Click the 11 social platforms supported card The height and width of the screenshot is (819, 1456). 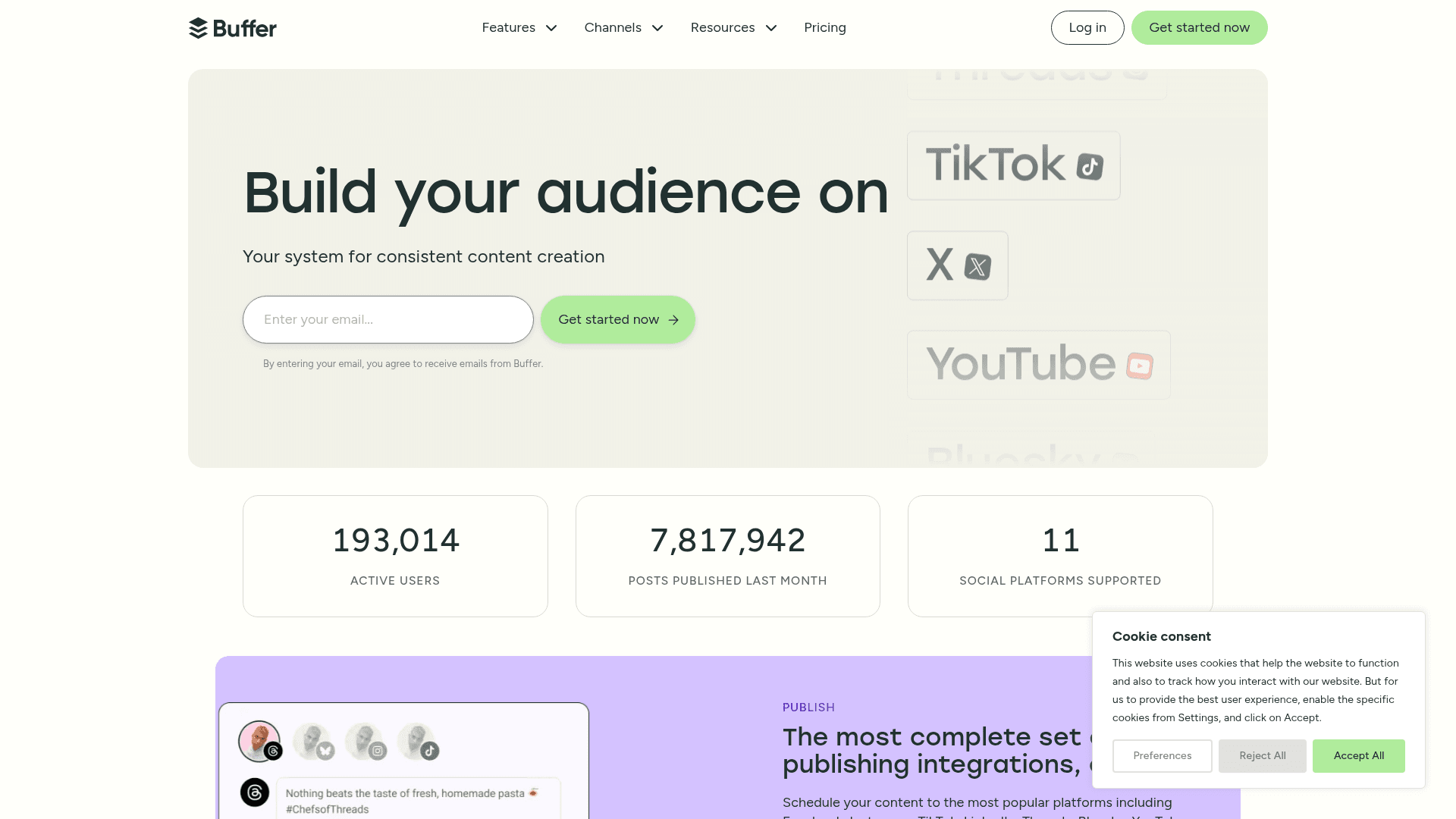[x=1060, y=556]
